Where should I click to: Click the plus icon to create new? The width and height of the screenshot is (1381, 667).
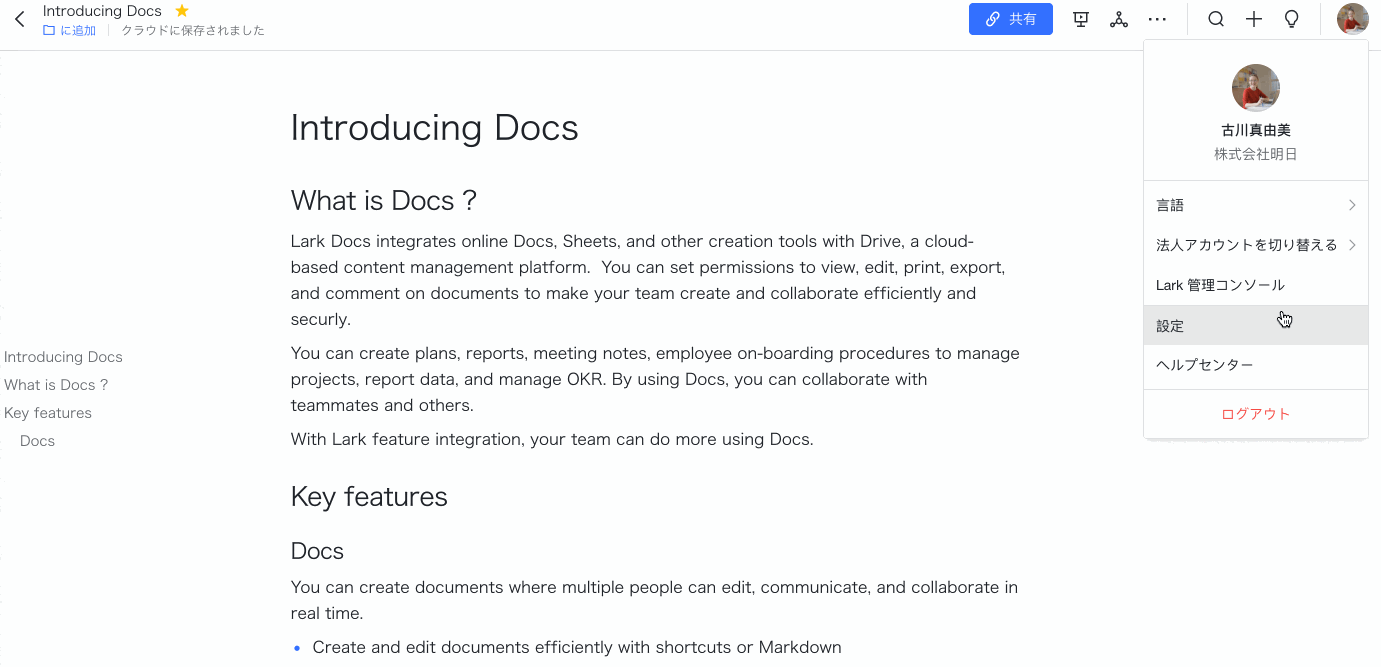1254,19
